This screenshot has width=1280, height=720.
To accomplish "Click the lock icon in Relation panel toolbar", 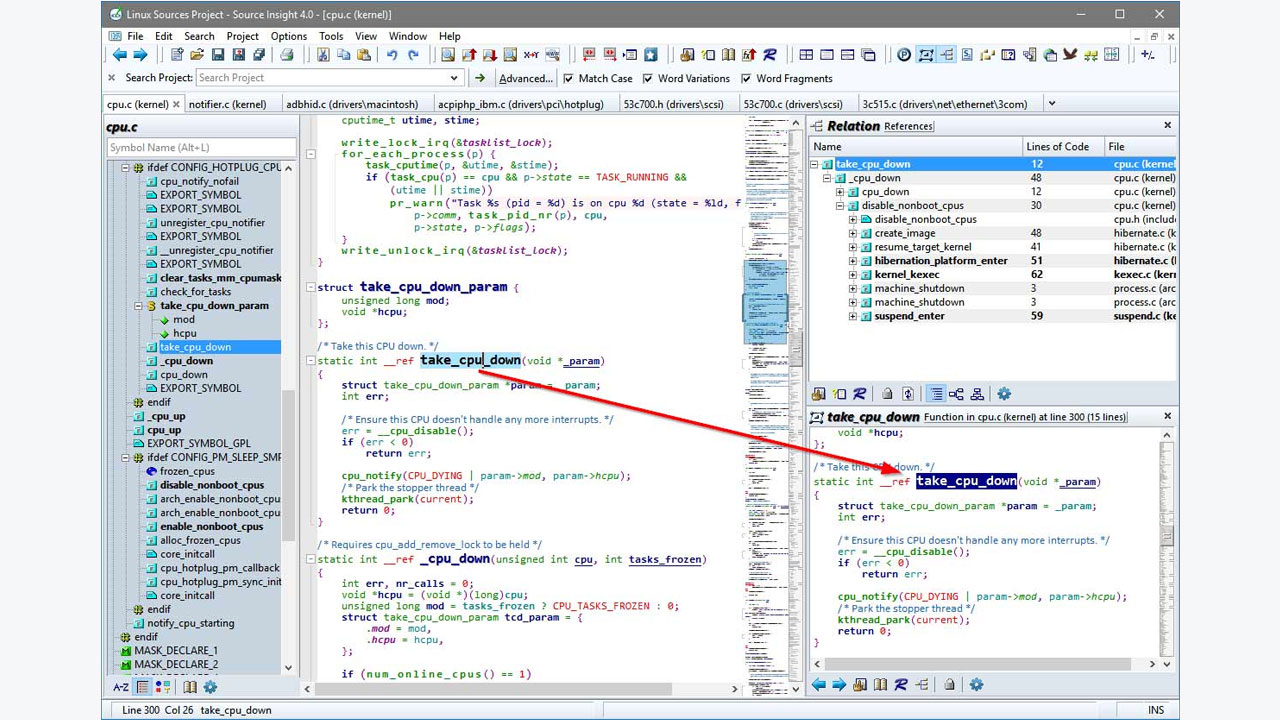I will pos(887,394).
